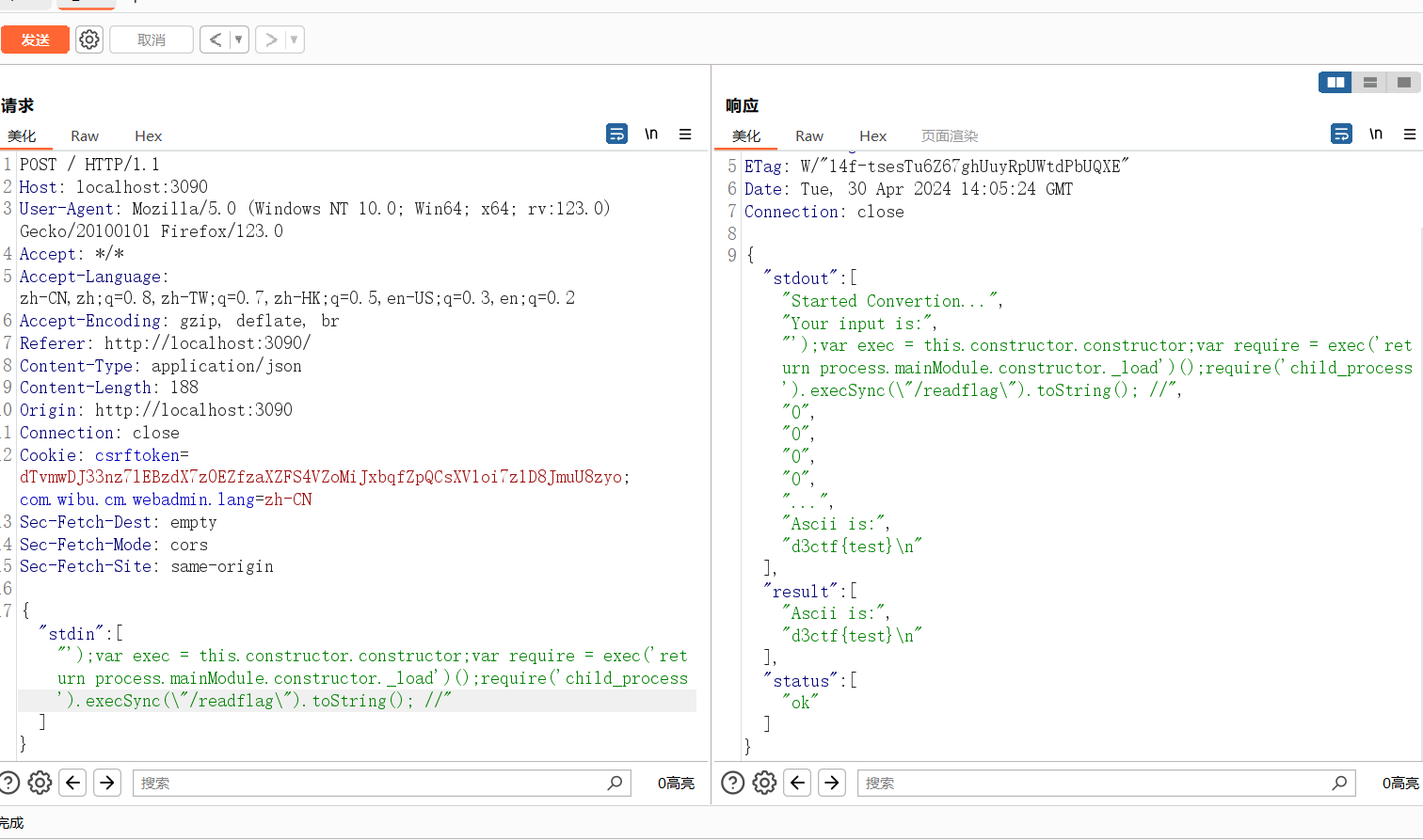Switch request view to Raw tab

pos(85,136)
